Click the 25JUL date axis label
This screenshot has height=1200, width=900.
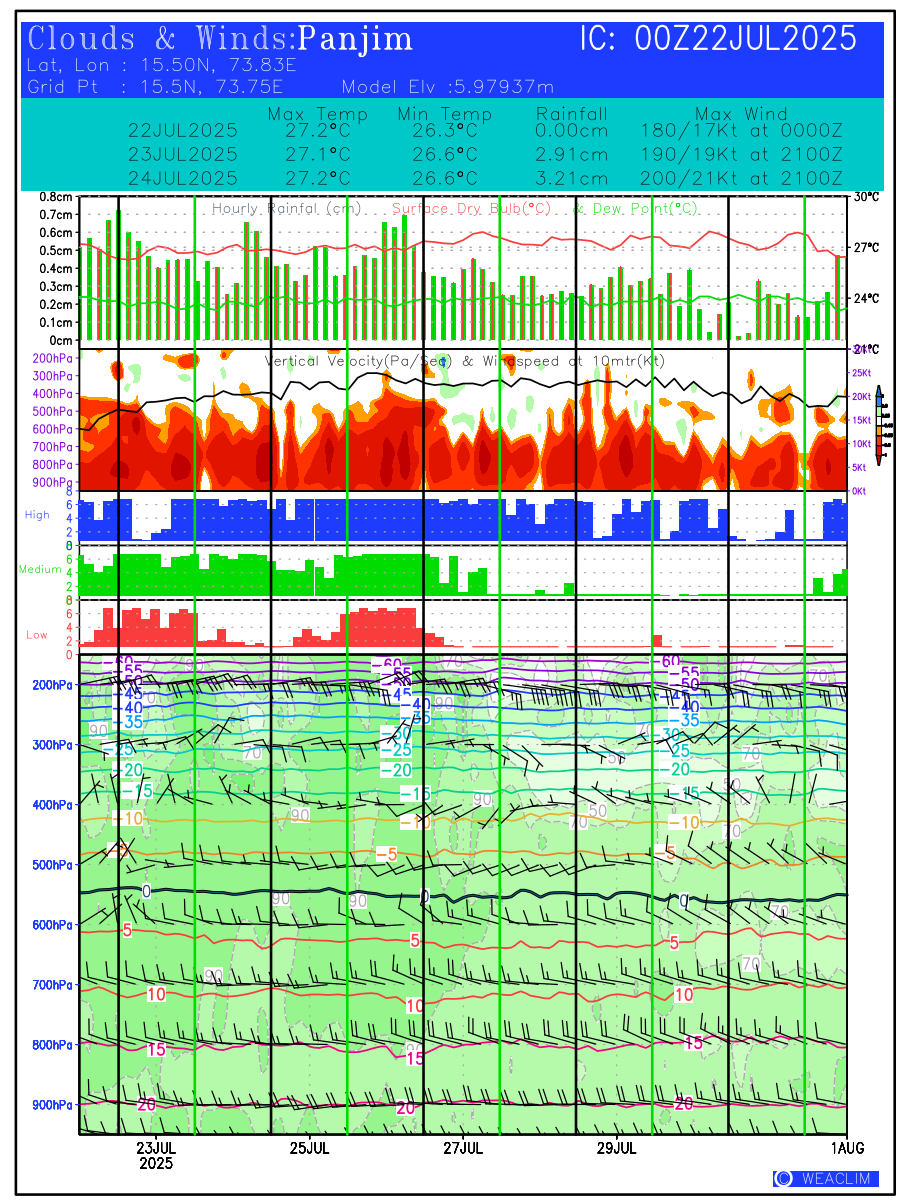click(x=310, y=1147)
